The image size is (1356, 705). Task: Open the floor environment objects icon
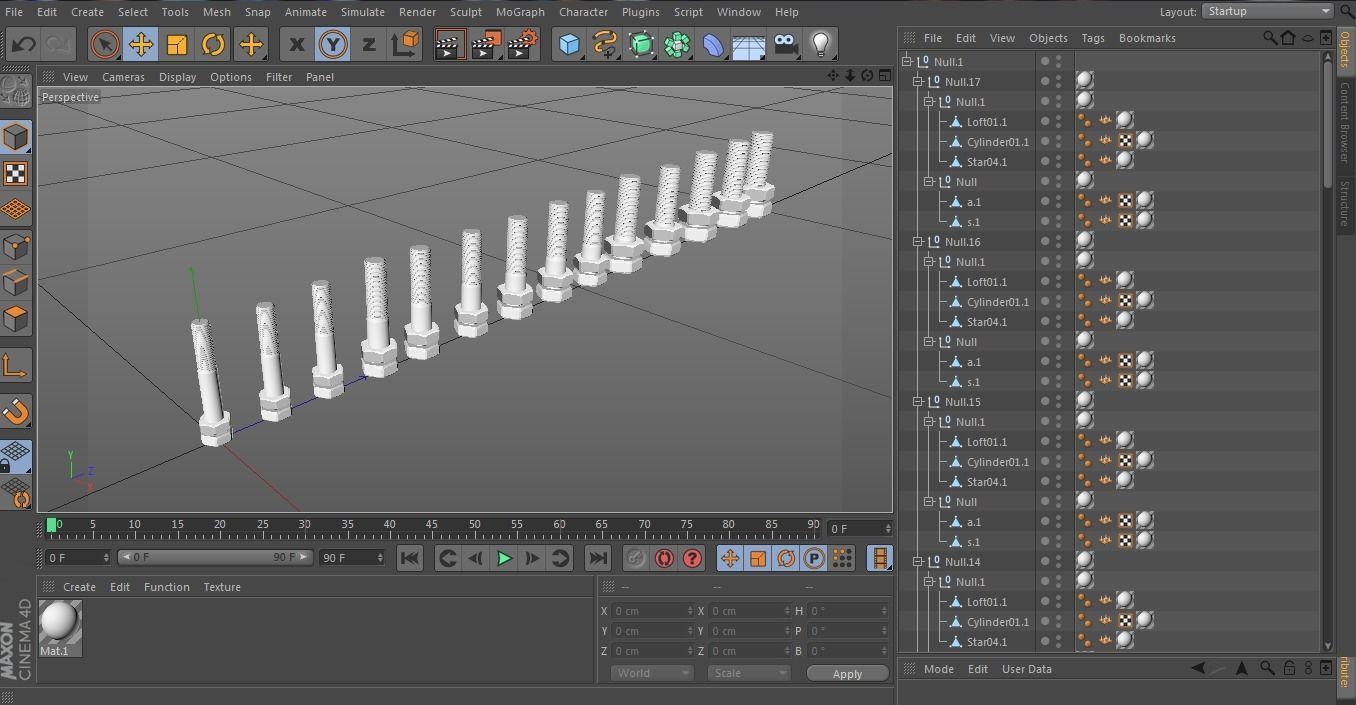[749, 44]
